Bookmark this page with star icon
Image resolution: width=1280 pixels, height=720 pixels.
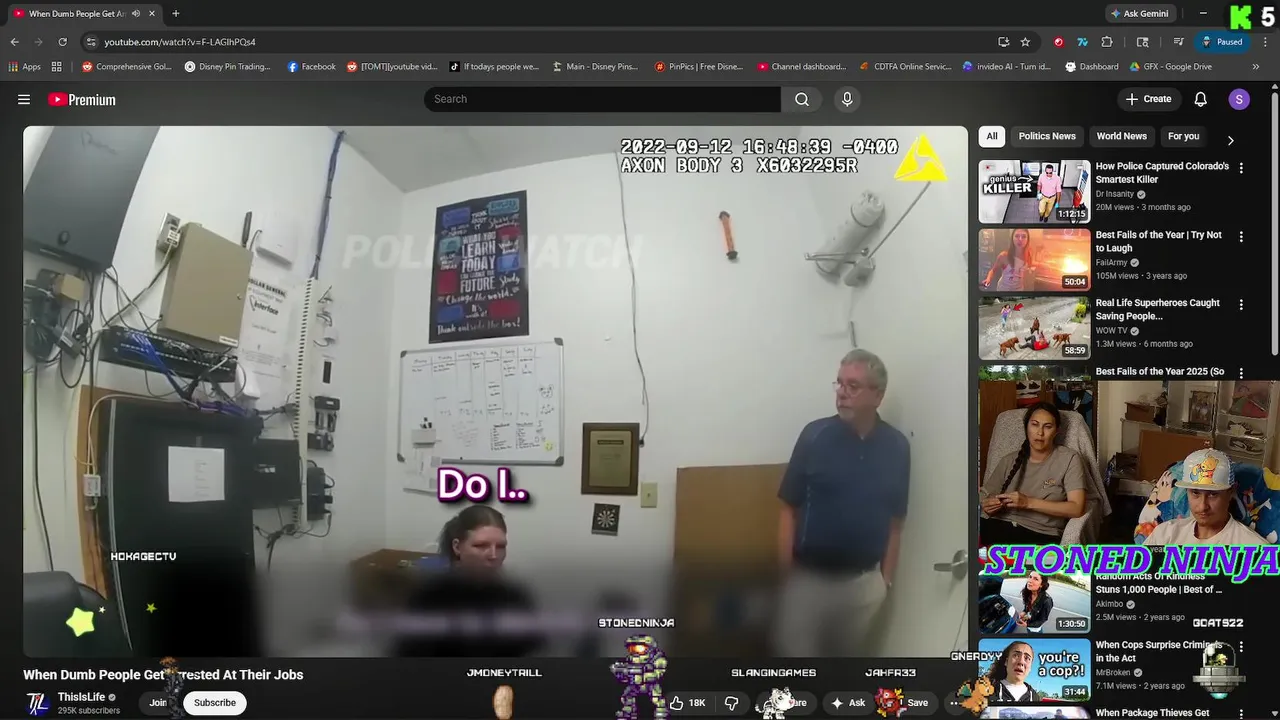[1025, 42]
